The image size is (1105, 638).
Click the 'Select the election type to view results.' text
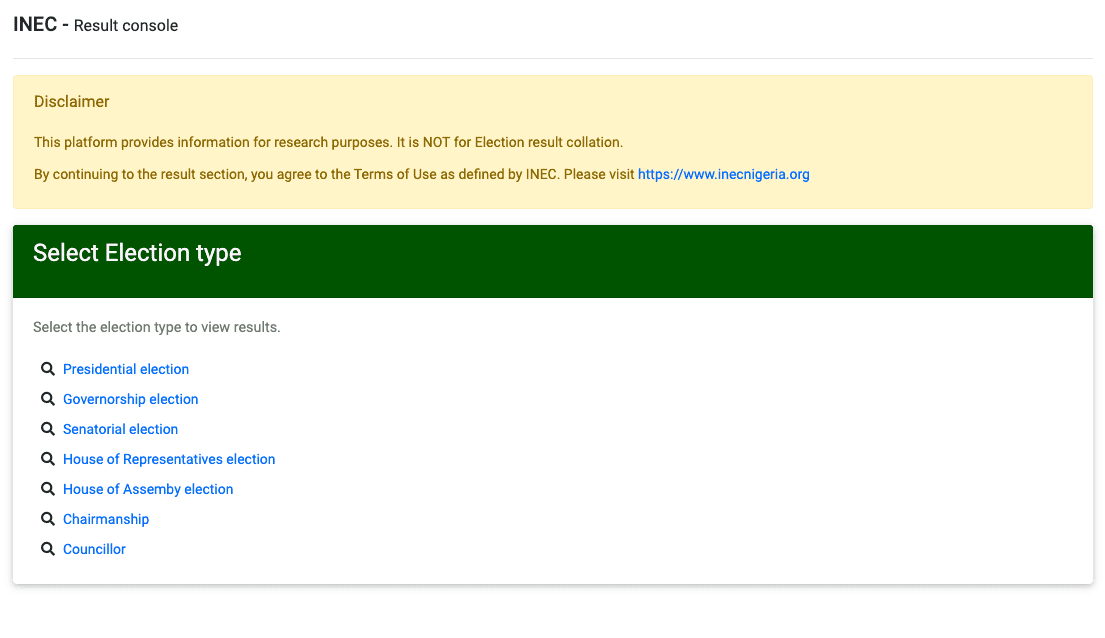pos(156,327)
